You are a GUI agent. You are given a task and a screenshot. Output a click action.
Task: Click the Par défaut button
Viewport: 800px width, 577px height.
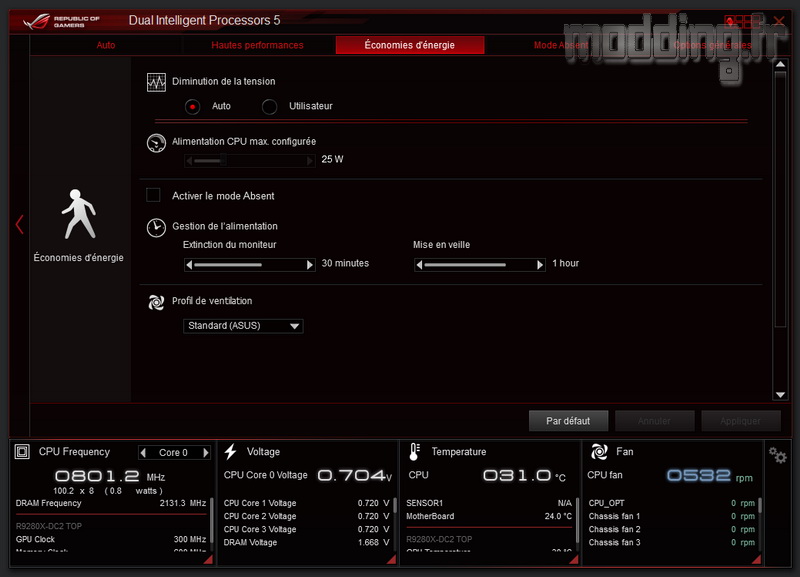click(568, 421)
